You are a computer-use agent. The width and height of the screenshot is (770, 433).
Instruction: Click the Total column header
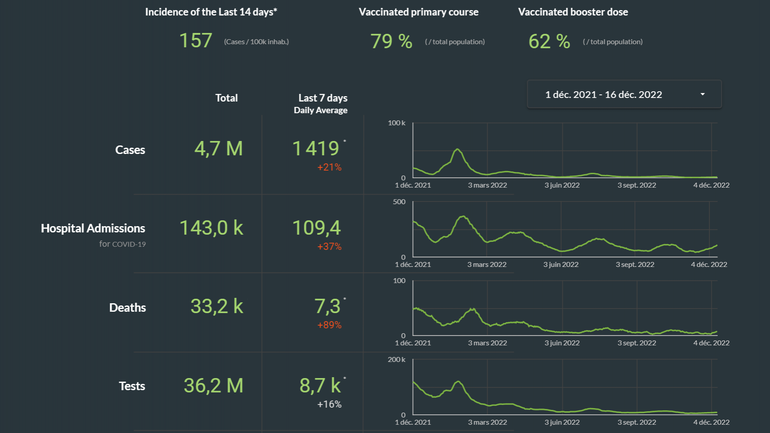[x=227, y=98]
